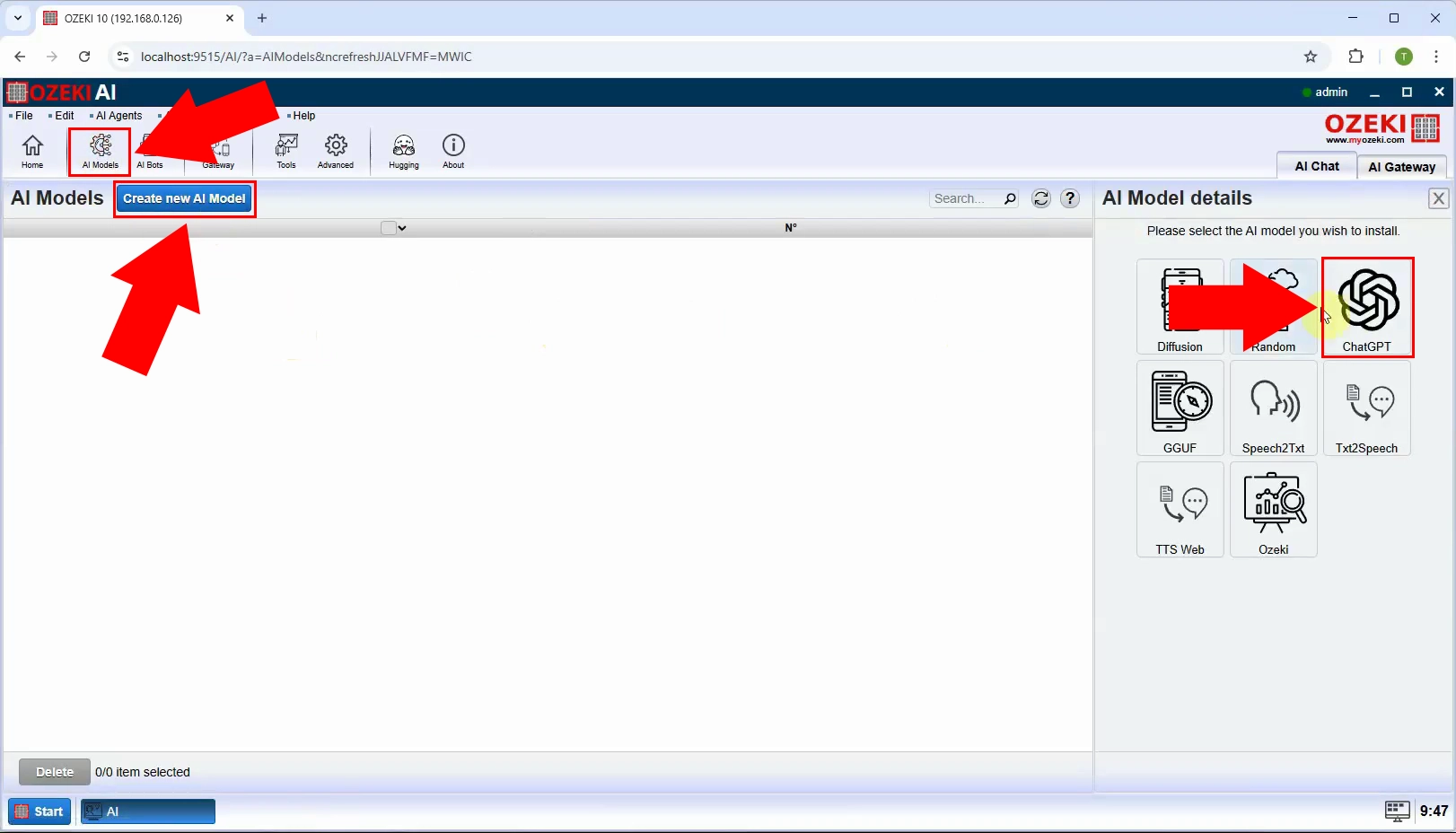Open Chrome three-dot menu
The image size is (1456, 833).
(x=1436, y=57)
